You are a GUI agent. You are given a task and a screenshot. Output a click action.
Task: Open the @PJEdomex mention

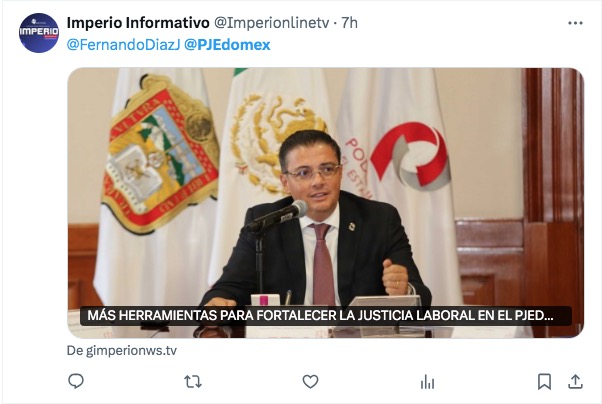click(227, 45)
